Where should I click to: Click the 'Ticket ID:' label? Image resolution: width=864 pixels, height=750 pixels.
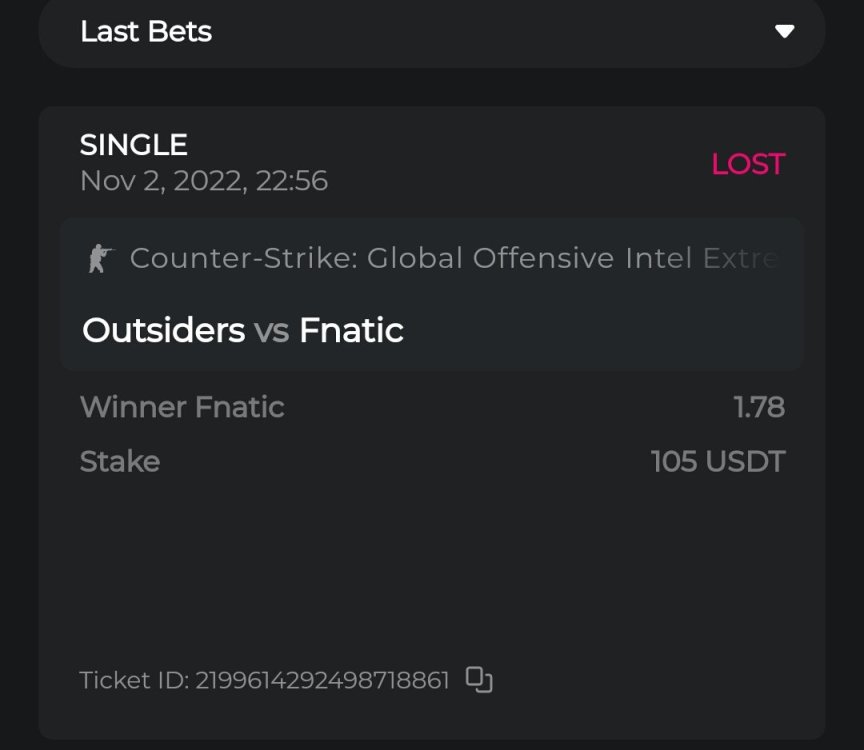pyautogui.click(x=134, y=681)
